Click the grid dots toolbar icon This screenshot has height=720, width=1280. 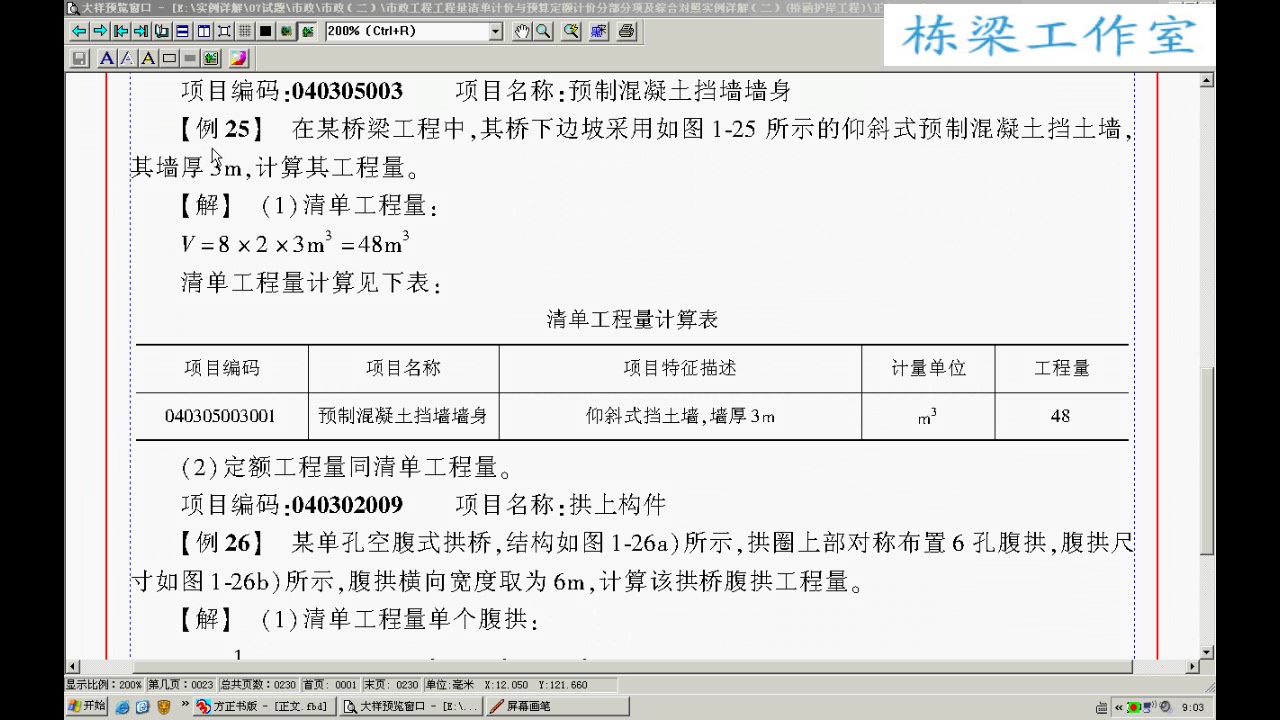pos(245,31)
